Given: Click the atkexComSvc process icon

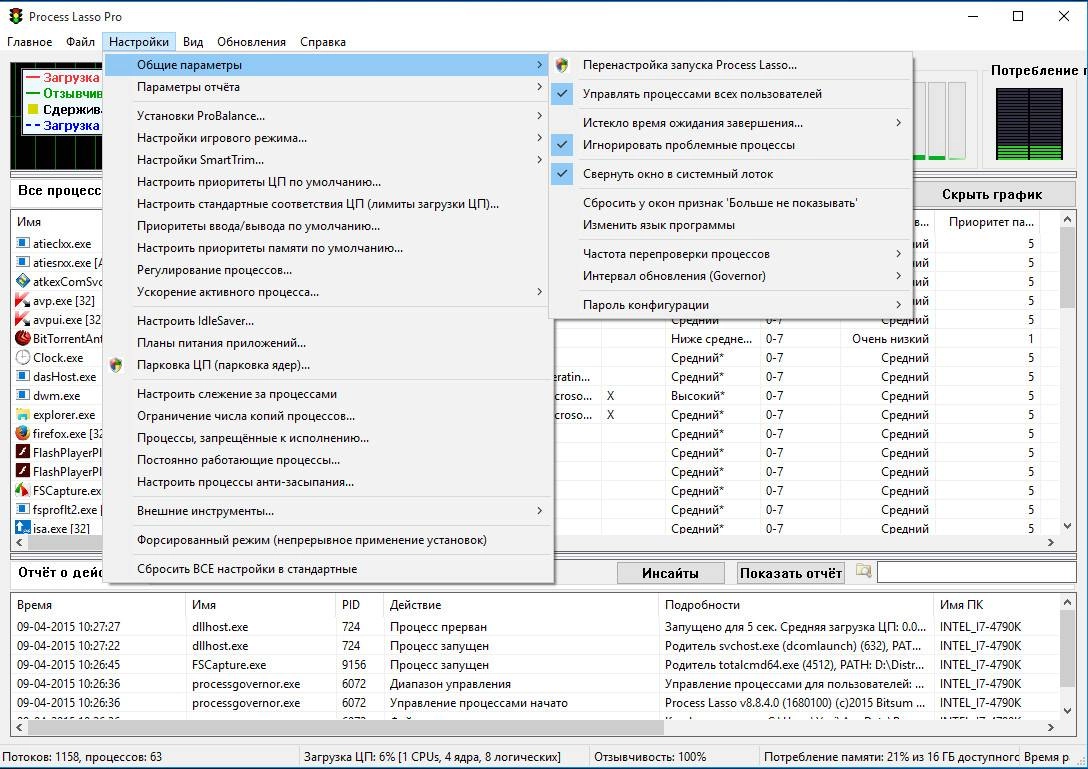Looking at the screenshot, I should 23,281.
